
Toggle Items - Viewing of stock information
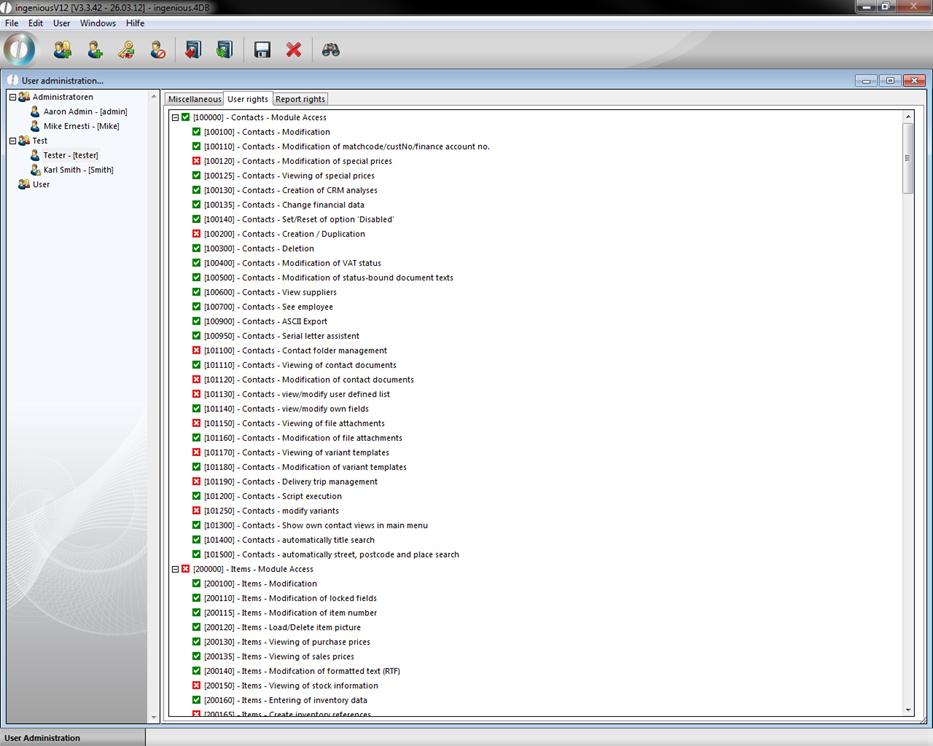point(197,686)
